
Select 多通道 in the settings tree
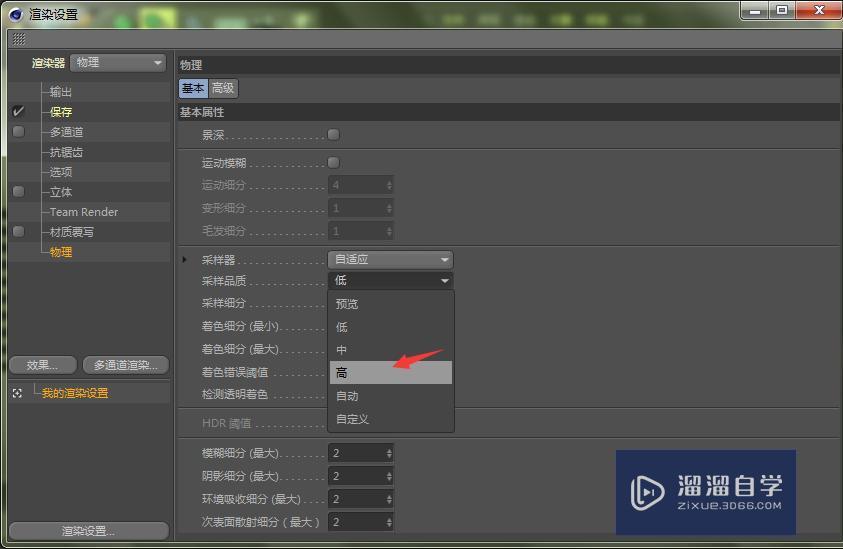tap(67, 132)
